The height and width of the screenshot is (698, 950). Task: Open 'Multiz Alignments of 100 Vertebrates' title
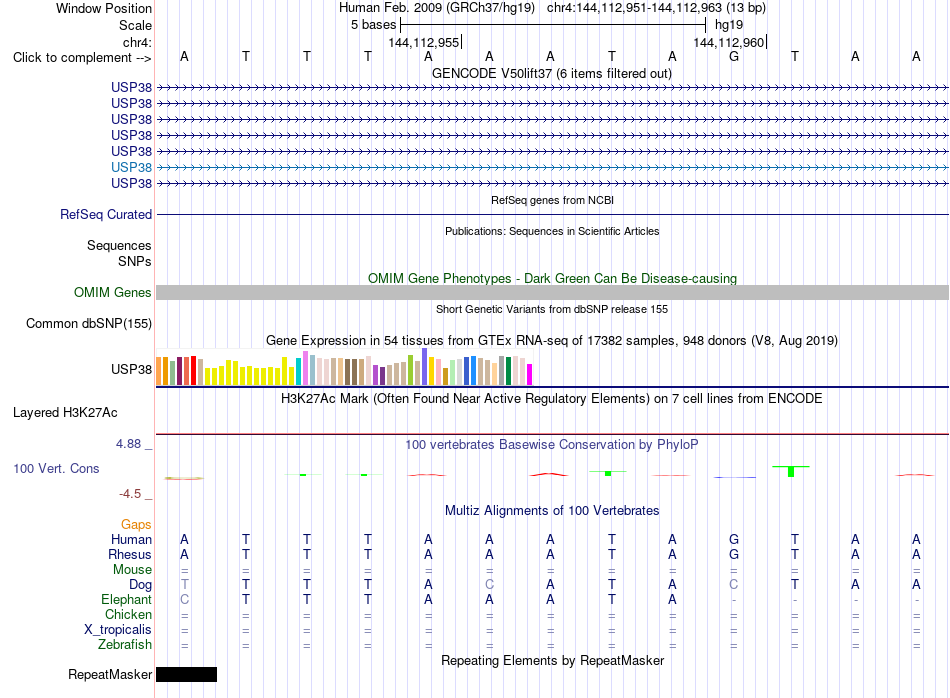click(x=552, y=511)
